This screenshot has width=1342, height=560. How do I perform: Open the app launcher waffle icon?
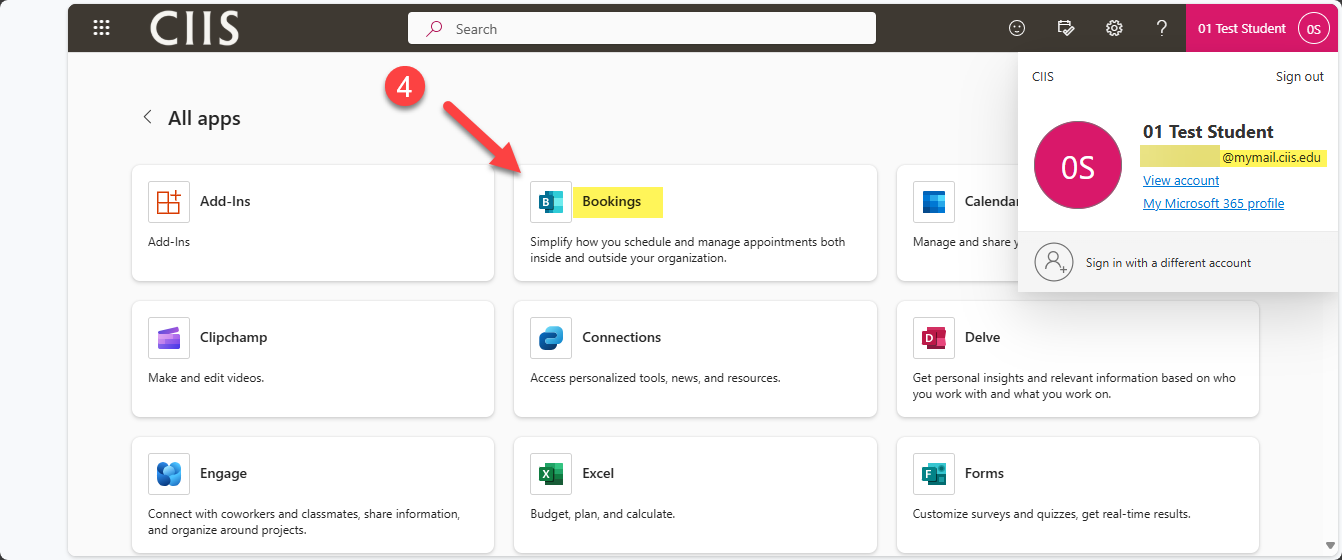[101, 28]
